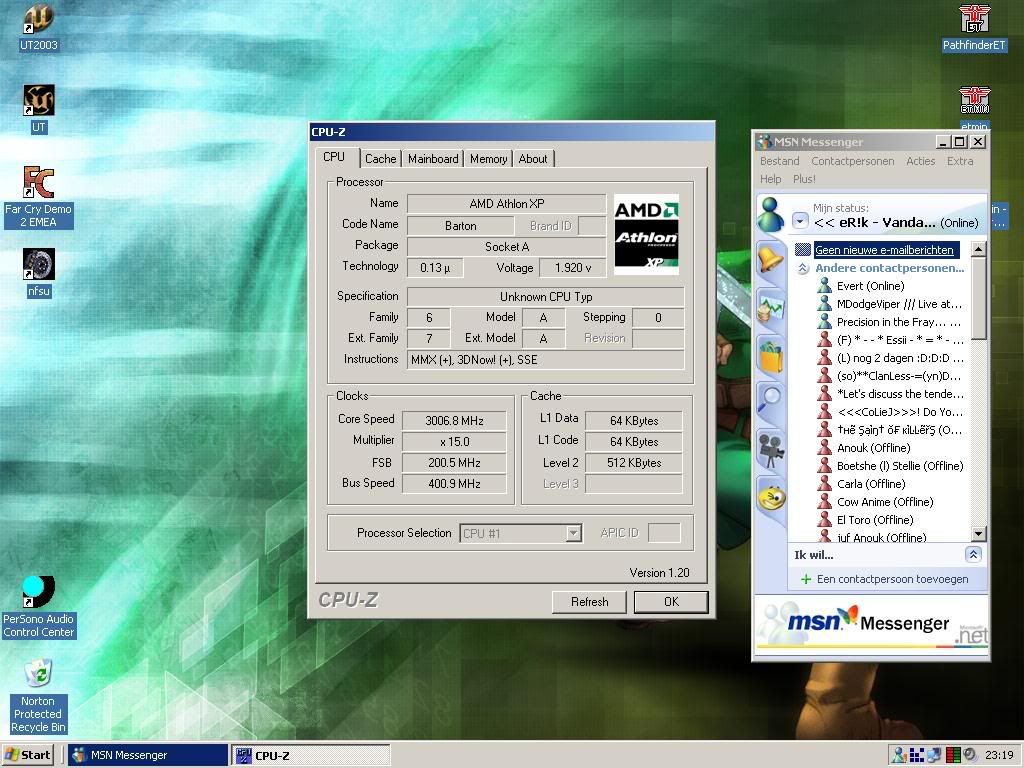This screenshot has height=768, width=1024.
Task: Click the MSN Messenger tray icon
Action: point(899,755)
